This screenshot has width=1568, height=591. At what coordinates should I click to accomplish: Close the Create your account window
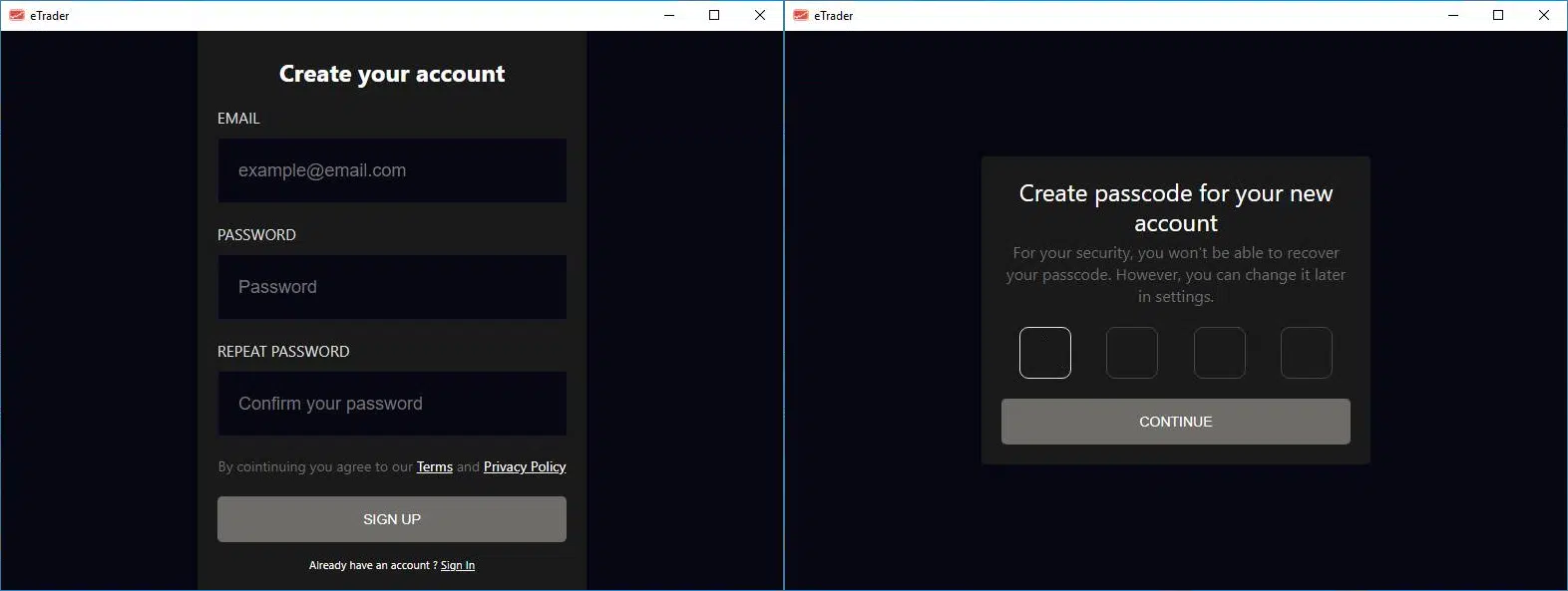(760, 15)
